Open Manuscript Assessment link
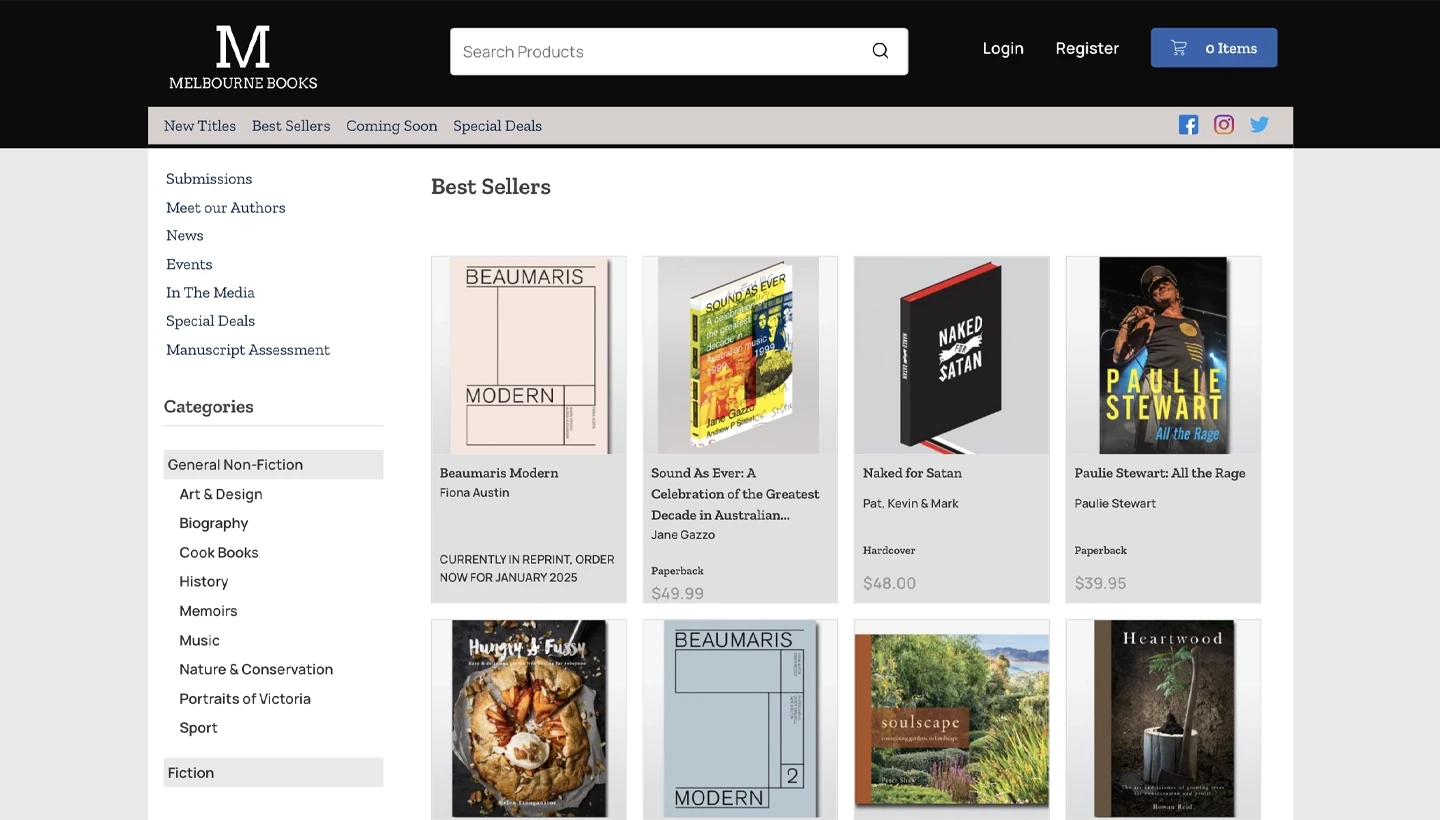 click(248, 350)
